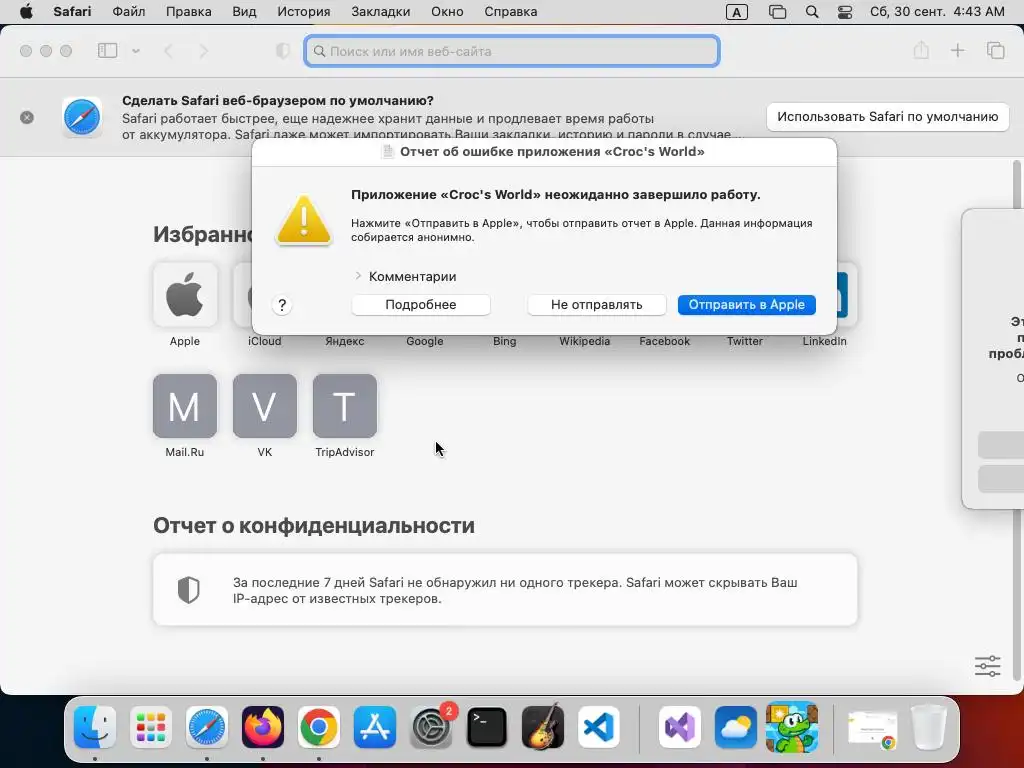This screenshot has width=1024, height=768.
Task: Click Отправить в Apple button
Action: pyautogui.click(x=746, y=305)
